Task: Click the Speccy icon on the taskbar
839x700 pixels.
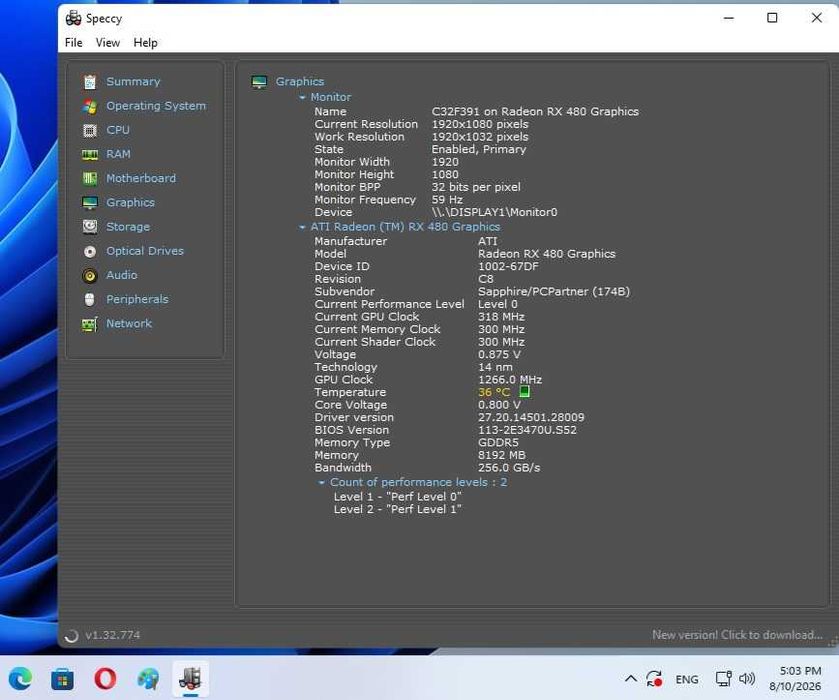Action: coord(190,679)
